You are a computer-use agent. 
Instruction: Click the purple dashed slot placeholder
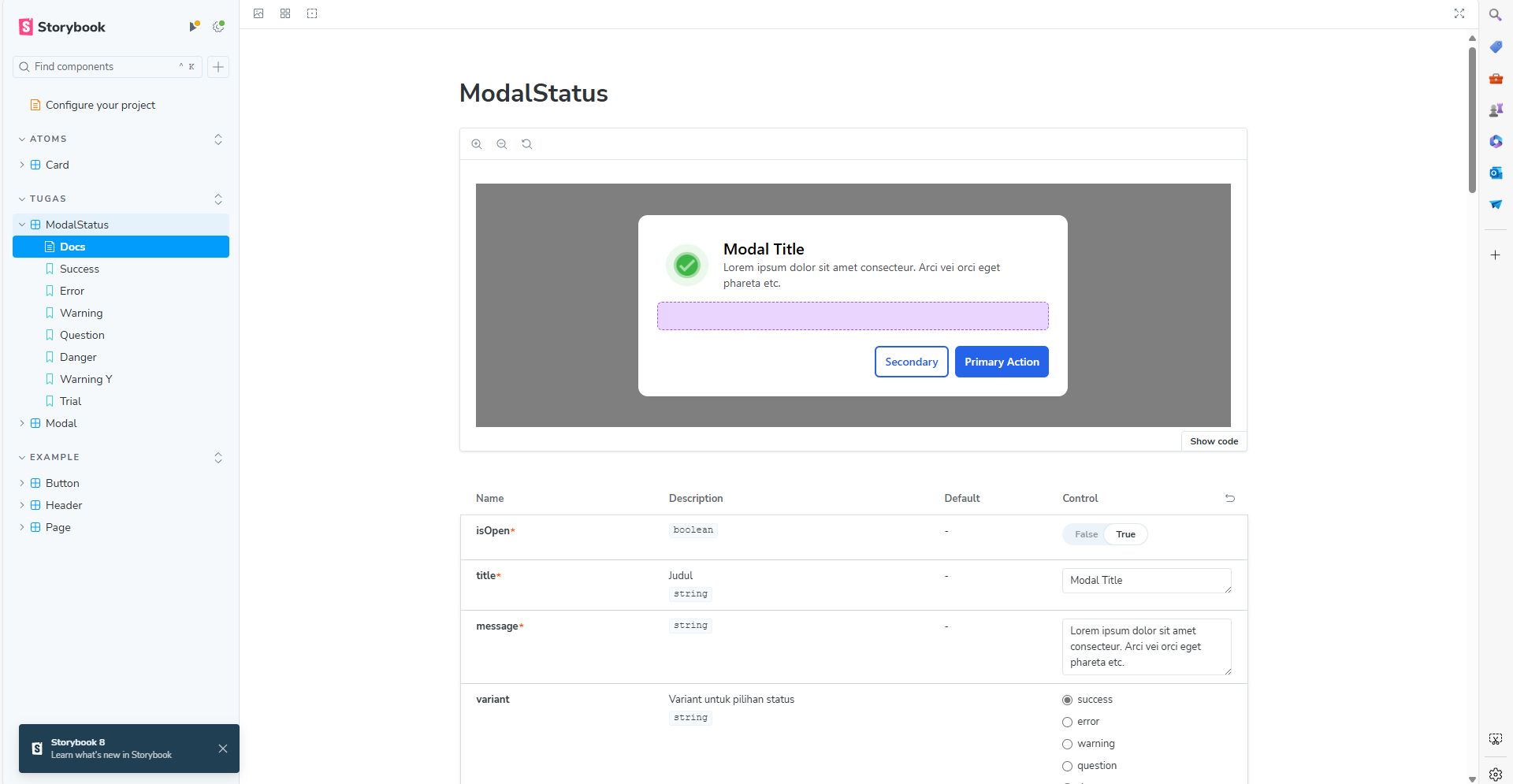pyautogui.click(x=853, y=316)
